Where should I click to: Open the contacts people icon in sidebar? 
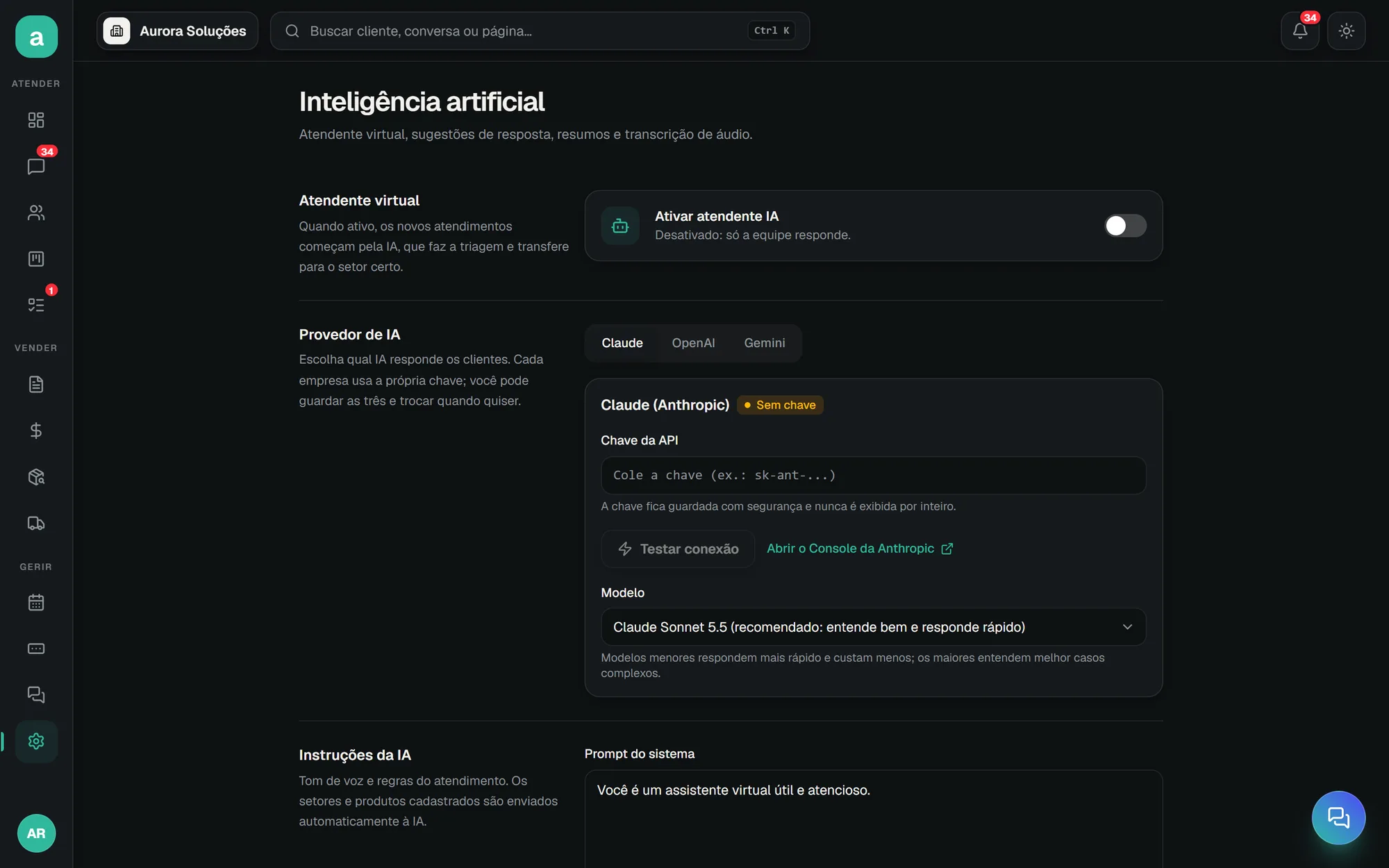pos(36,212)
